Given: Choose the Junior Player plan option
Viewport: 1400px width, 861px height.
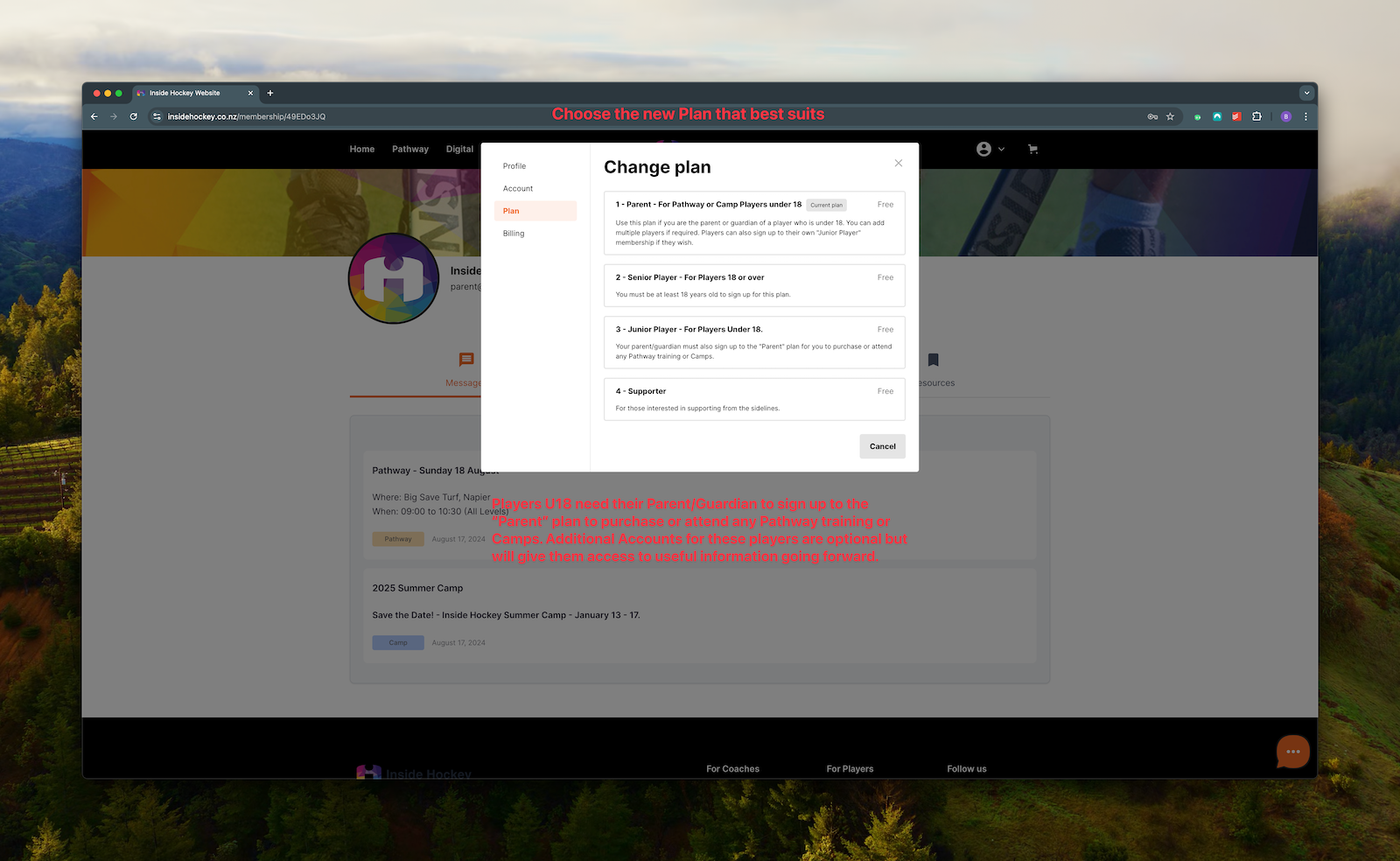Looking at the screenshot, I should [754, 342].
